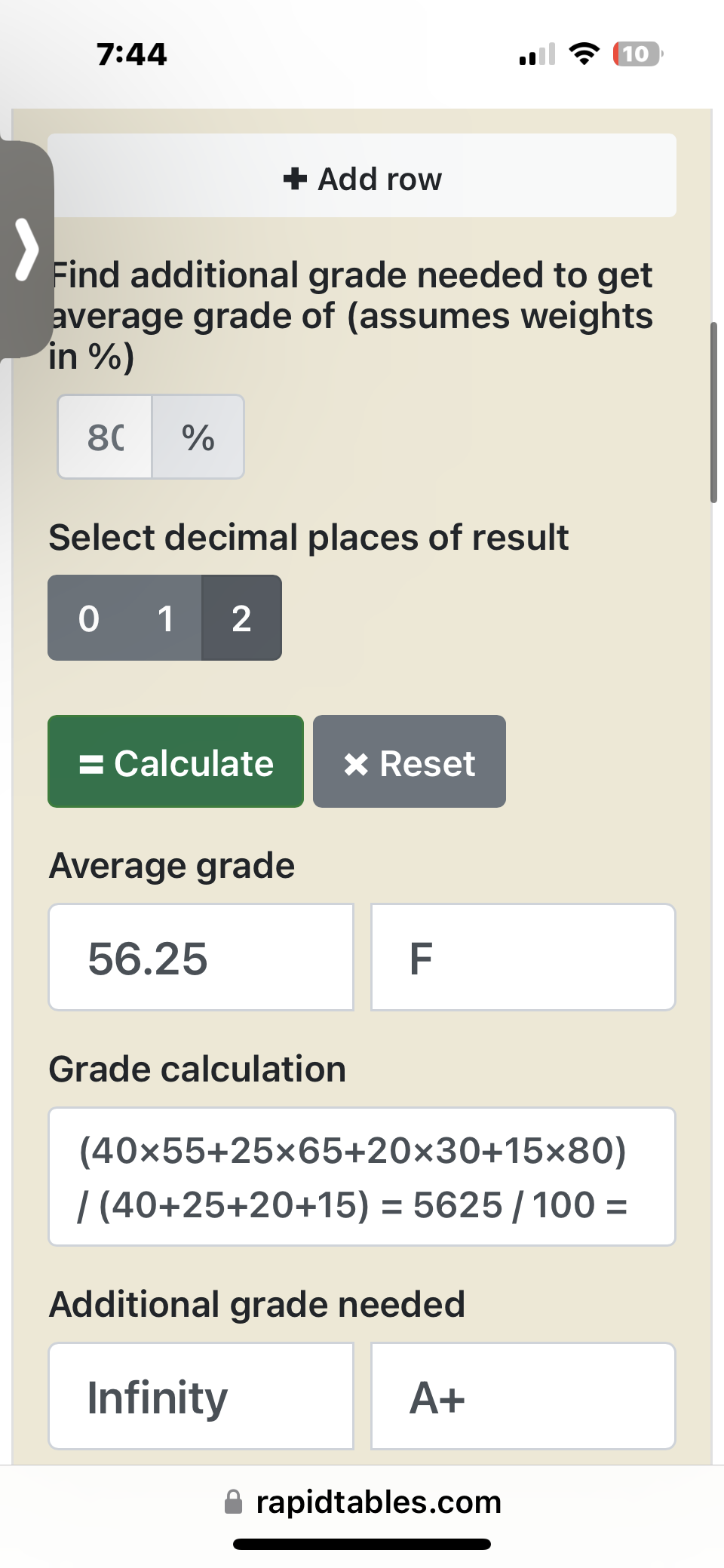Image resolution: width=724 pixels, height=1568 pixels.
Task: Open the side panel chevron arrow
Action: pos(27,250)
